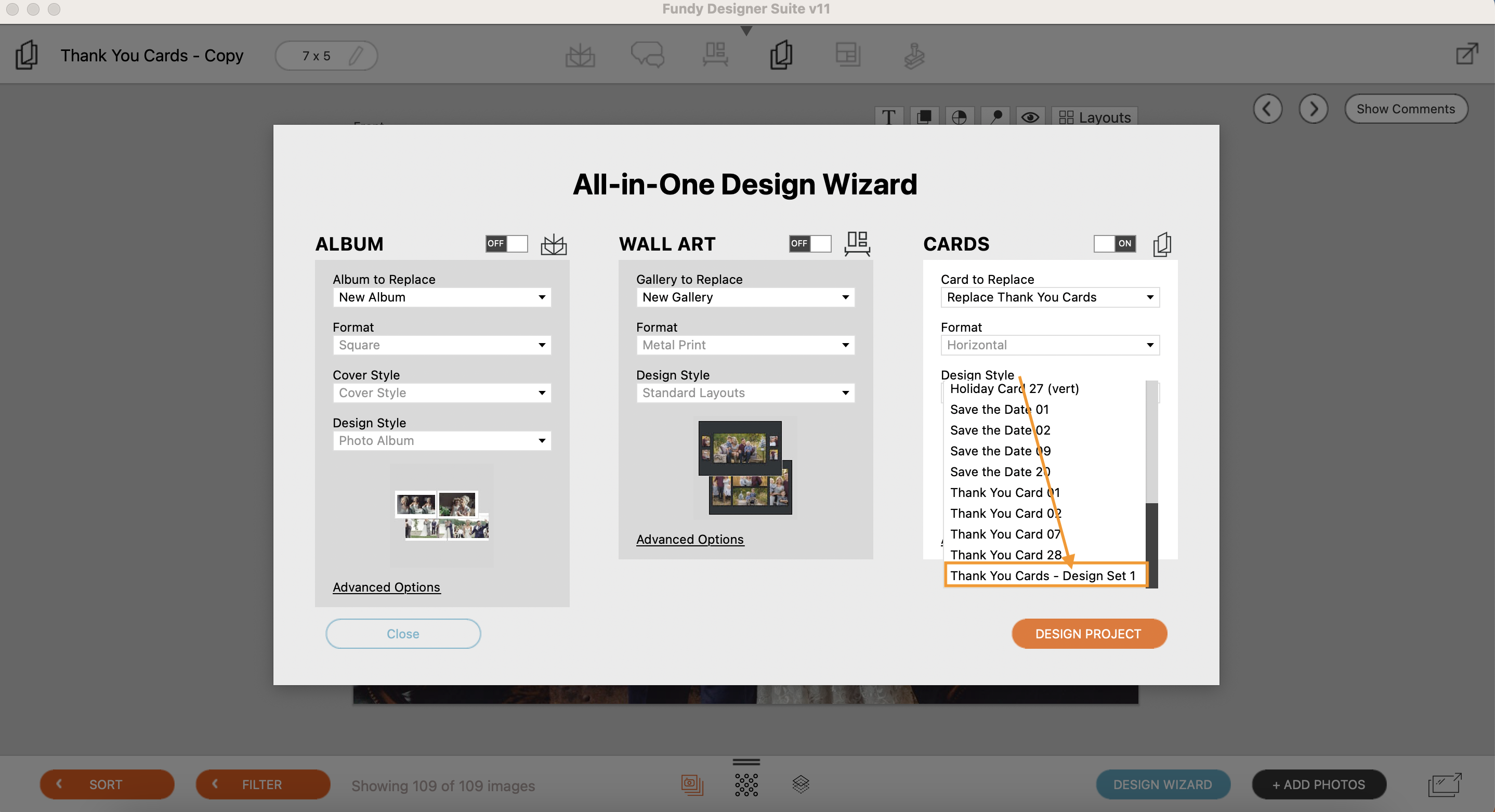Click the FILTER button

point(263,785)
